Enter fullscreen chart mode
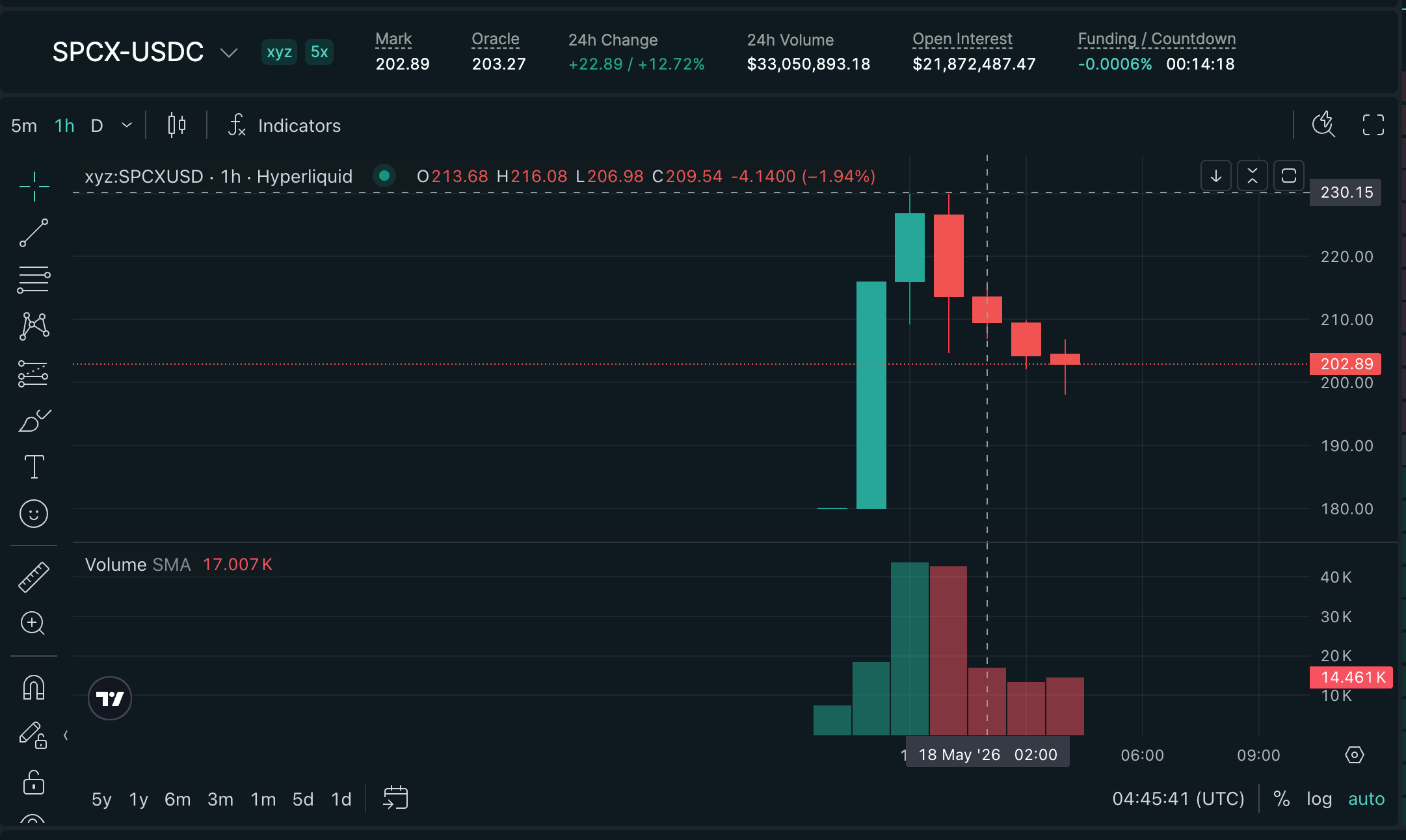Image resolution: width=1406 pixels, height=840 pixels. pos(1373,125)
